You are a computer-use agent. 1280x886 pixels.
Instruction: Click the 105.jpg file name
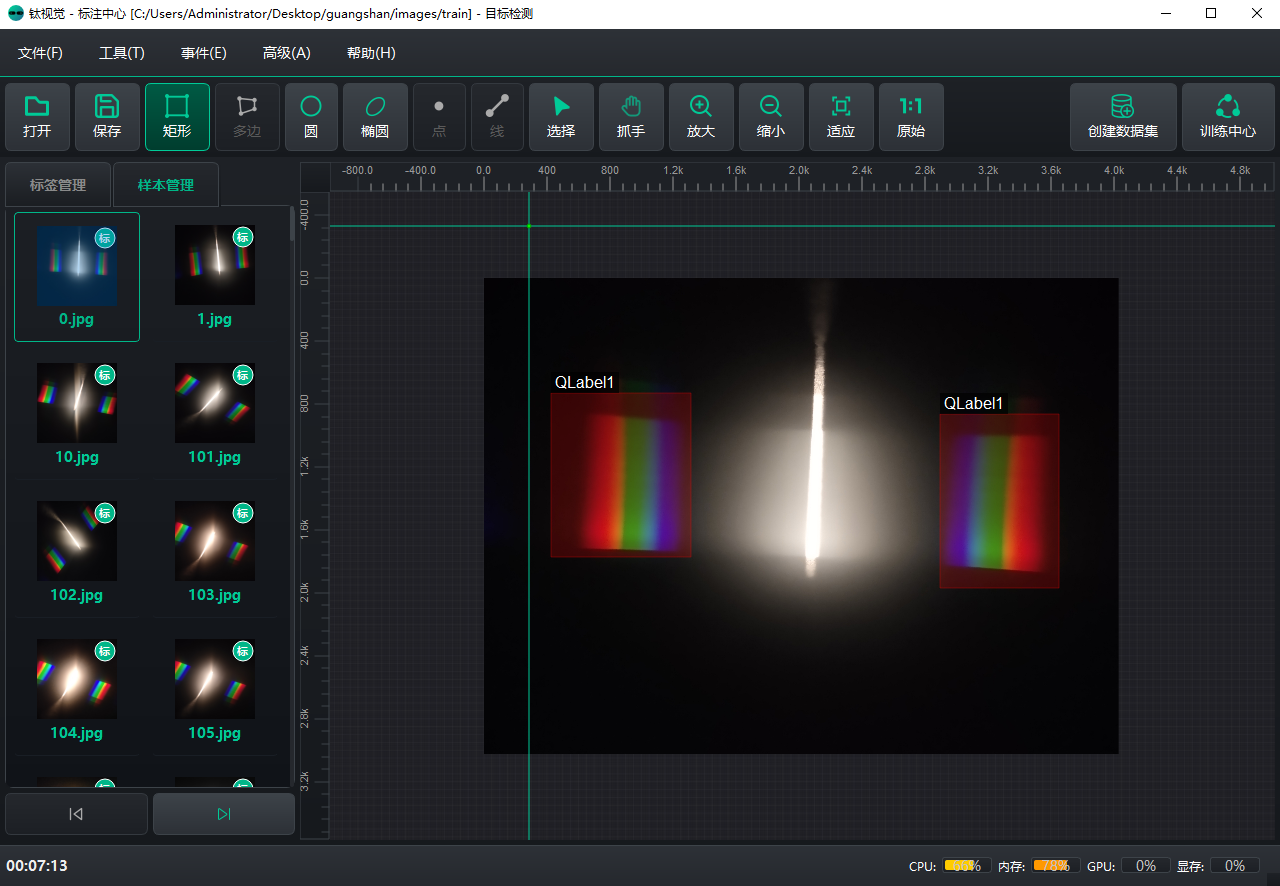[215, 733]
